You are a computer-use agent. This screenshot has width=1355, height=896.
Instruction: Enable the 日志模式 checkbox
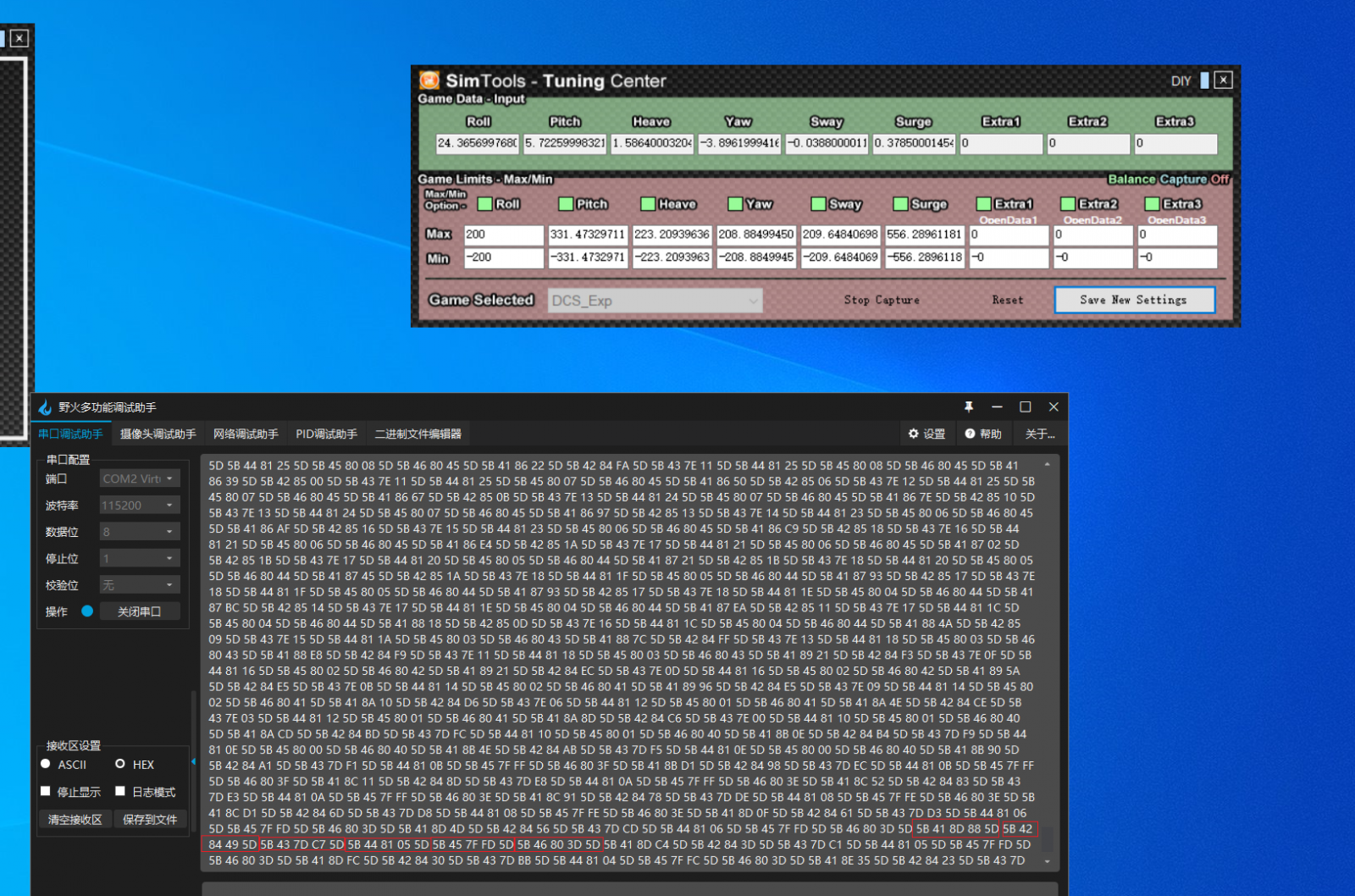tap(120, 792)
